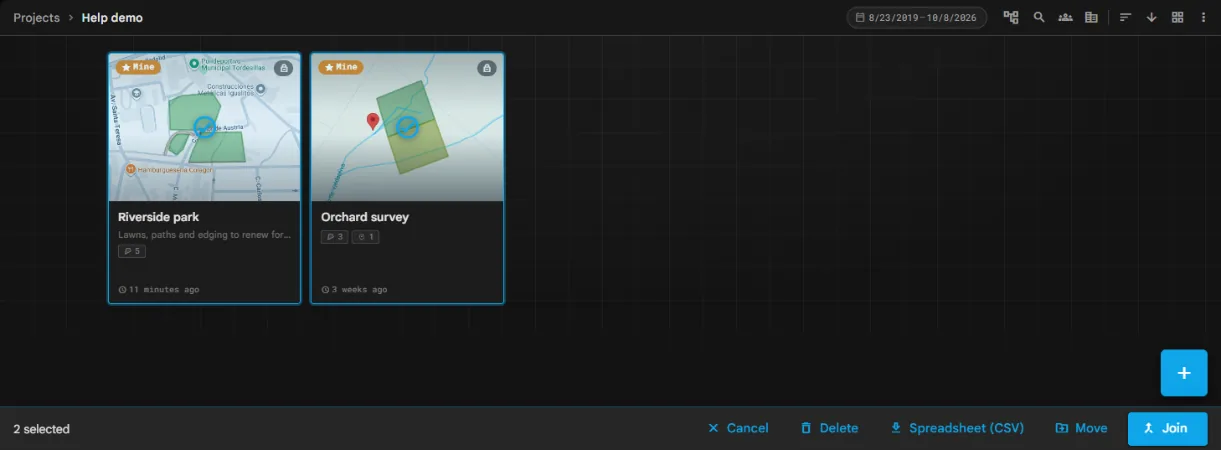Click the blue plus add button
Image resolution: width=1221 pixels, height=450 pixels.
pos(1184,373)
